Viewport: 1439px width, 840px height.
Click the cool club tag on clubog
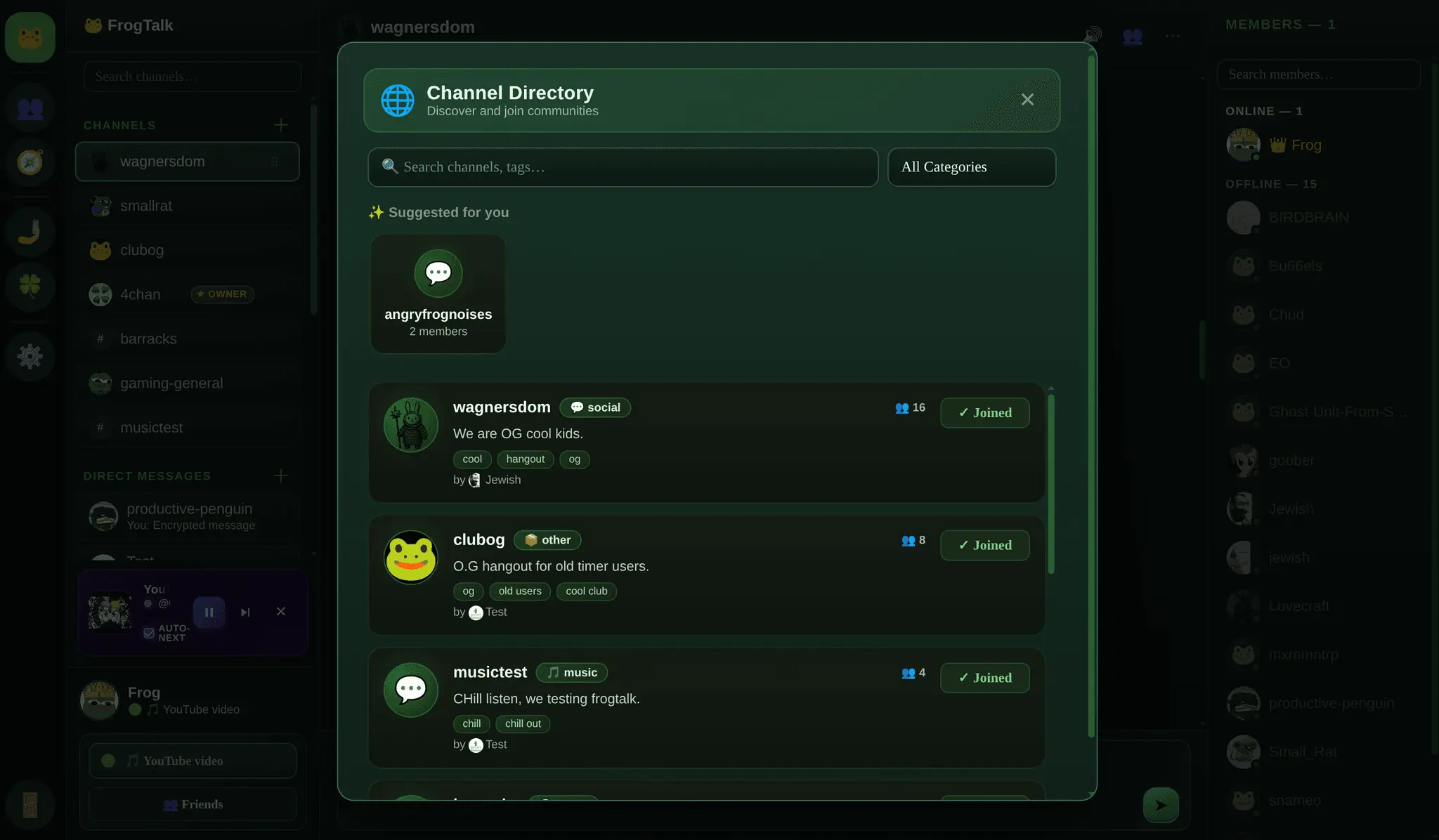[x=587, y=591]
